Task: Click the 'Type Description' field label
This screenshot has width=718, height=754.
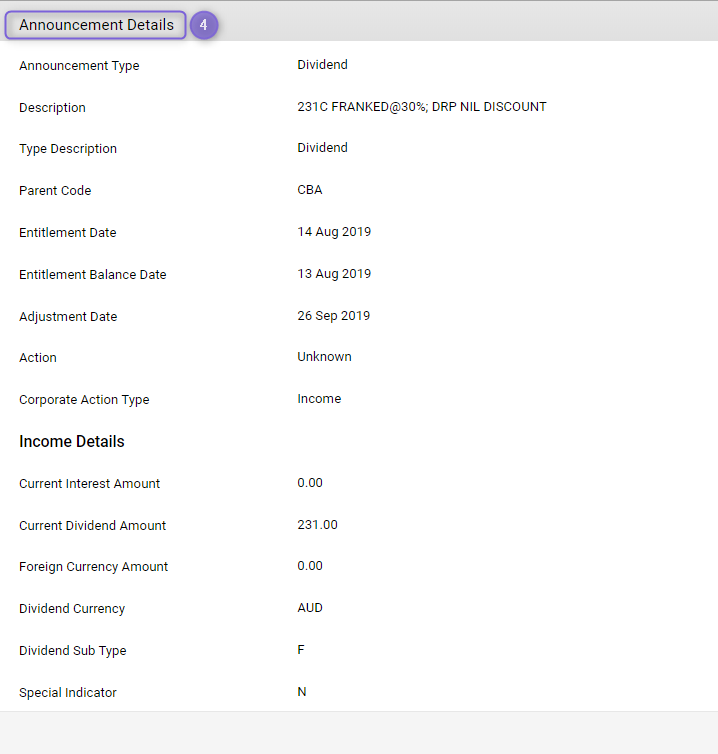Action: pos(68,149)
